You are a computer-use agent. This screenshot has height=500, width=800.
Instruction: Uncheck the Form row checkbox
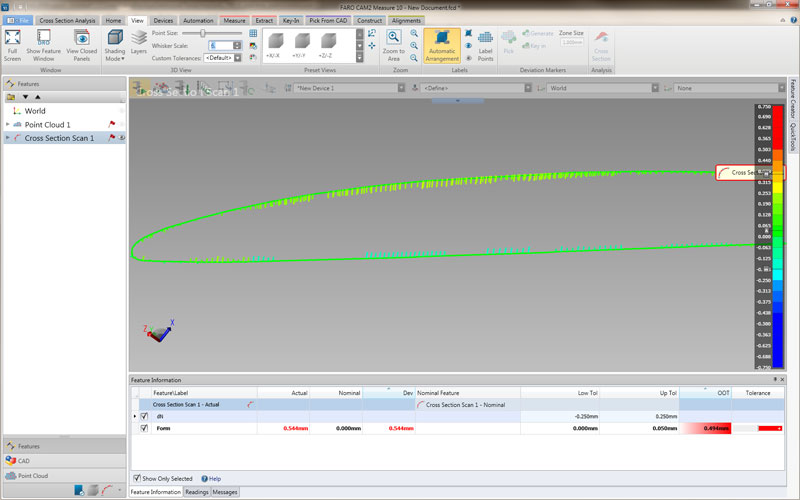[x=144, y=428]
